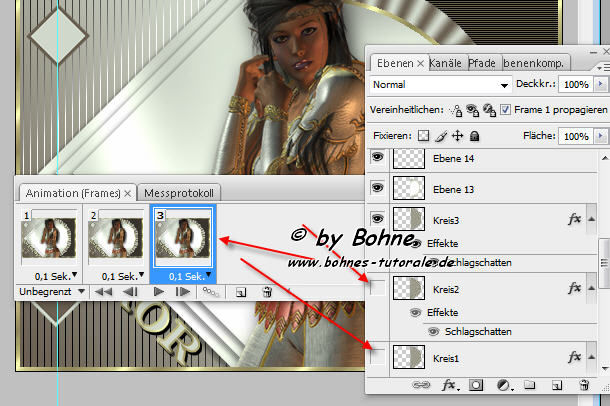The width and height of the screenshot is (610, 406).
Task: Toggle Frame 1 propagieren checkbox
Action: pos(505,109)
